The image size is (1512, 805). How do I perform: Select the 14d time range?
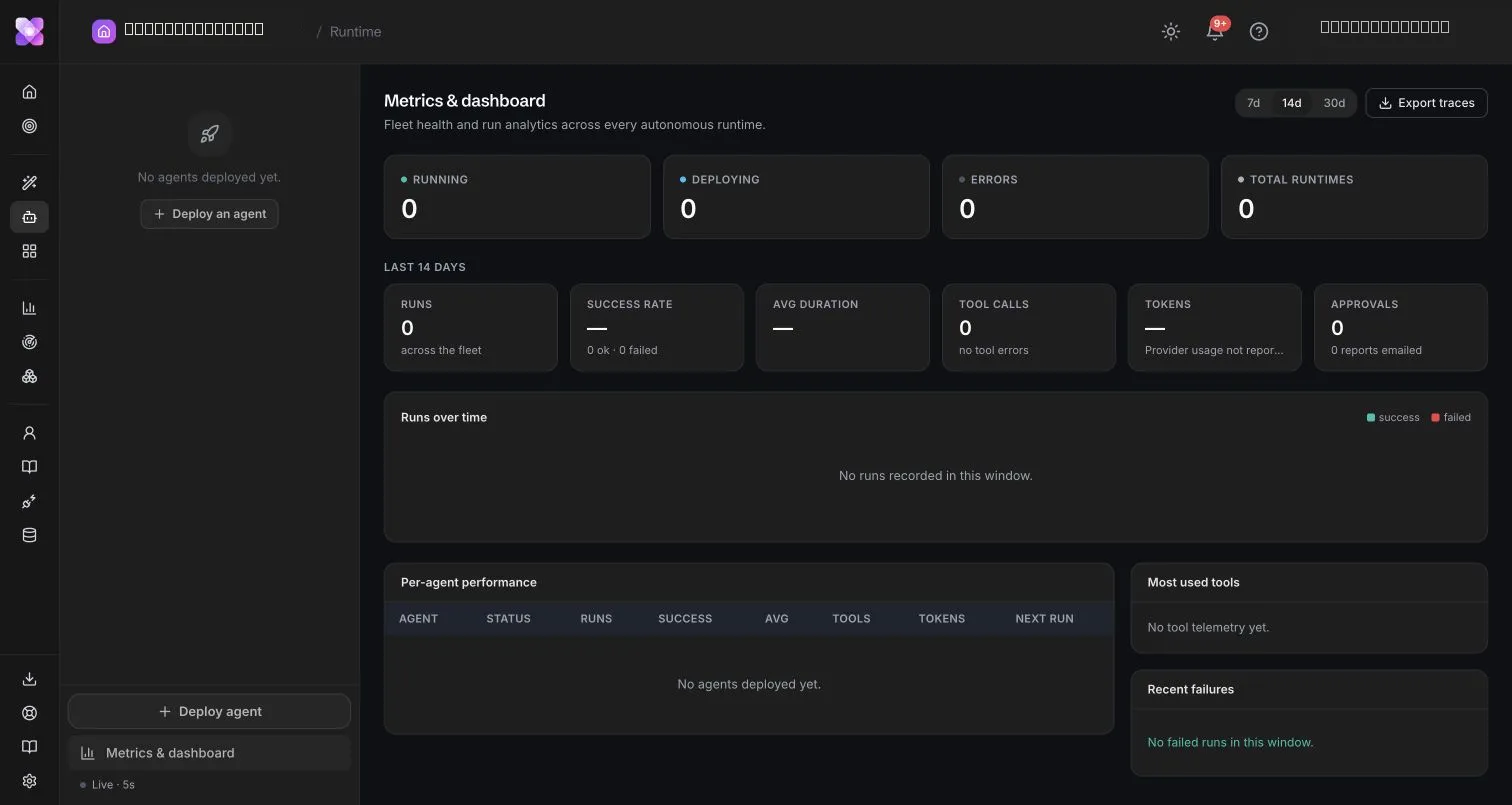(1291, 103)
